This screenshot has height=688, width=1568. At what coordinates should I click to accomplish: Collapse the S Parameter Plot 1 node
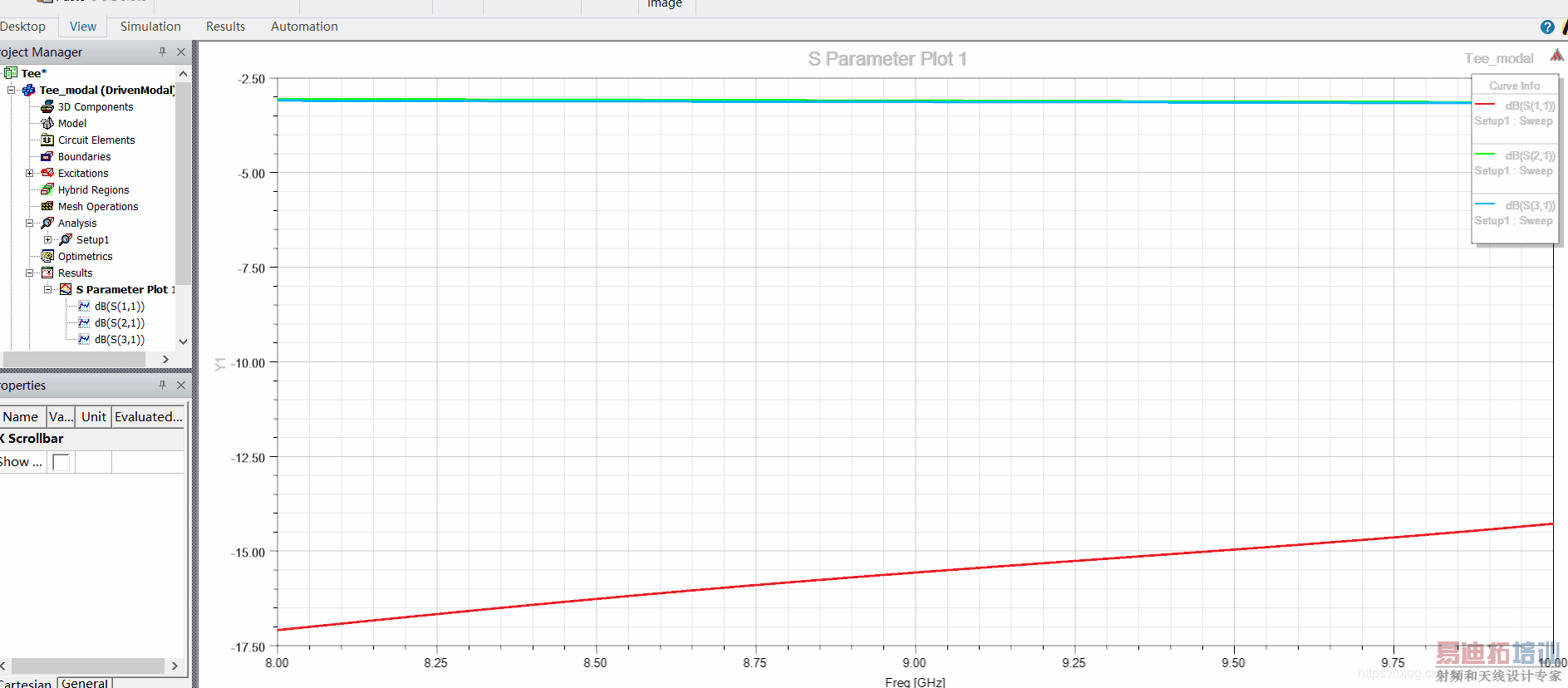[x=48, y=289]
